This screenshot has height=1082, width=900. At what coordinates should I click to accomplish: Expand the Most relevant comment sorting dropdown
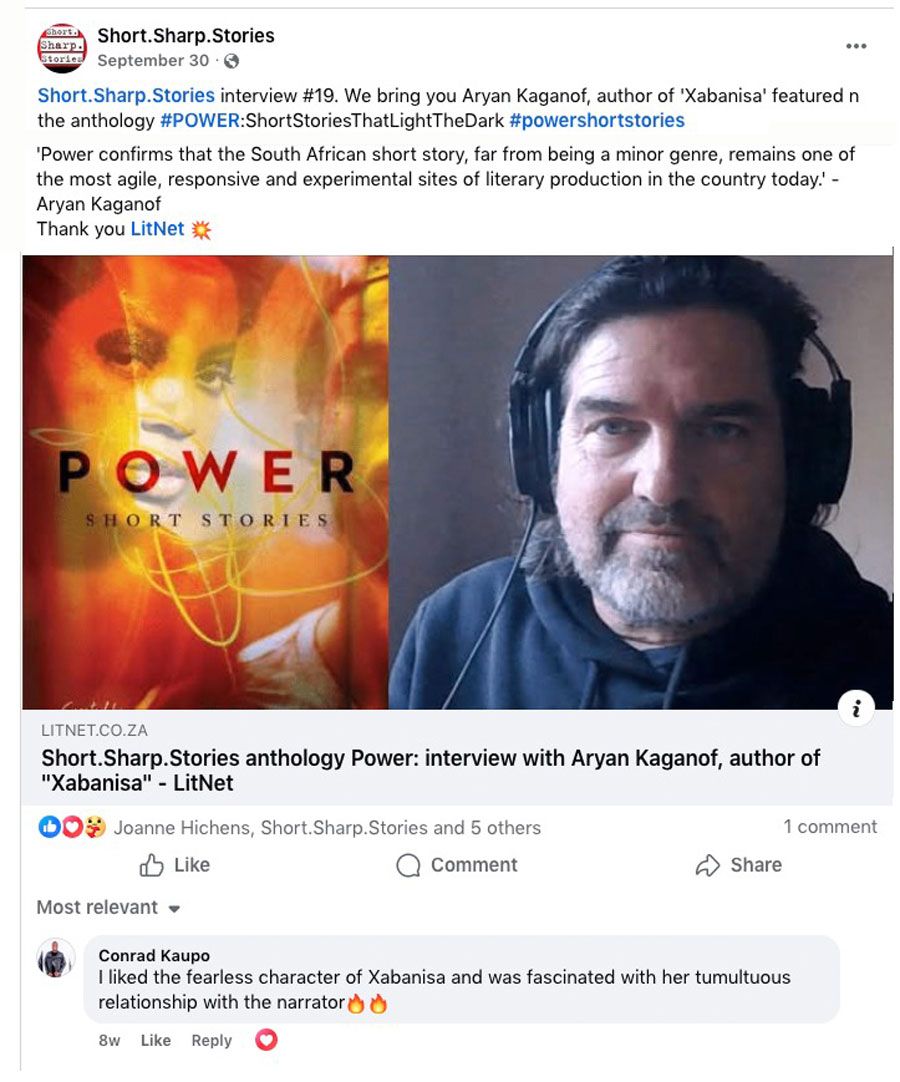(108, 907)
